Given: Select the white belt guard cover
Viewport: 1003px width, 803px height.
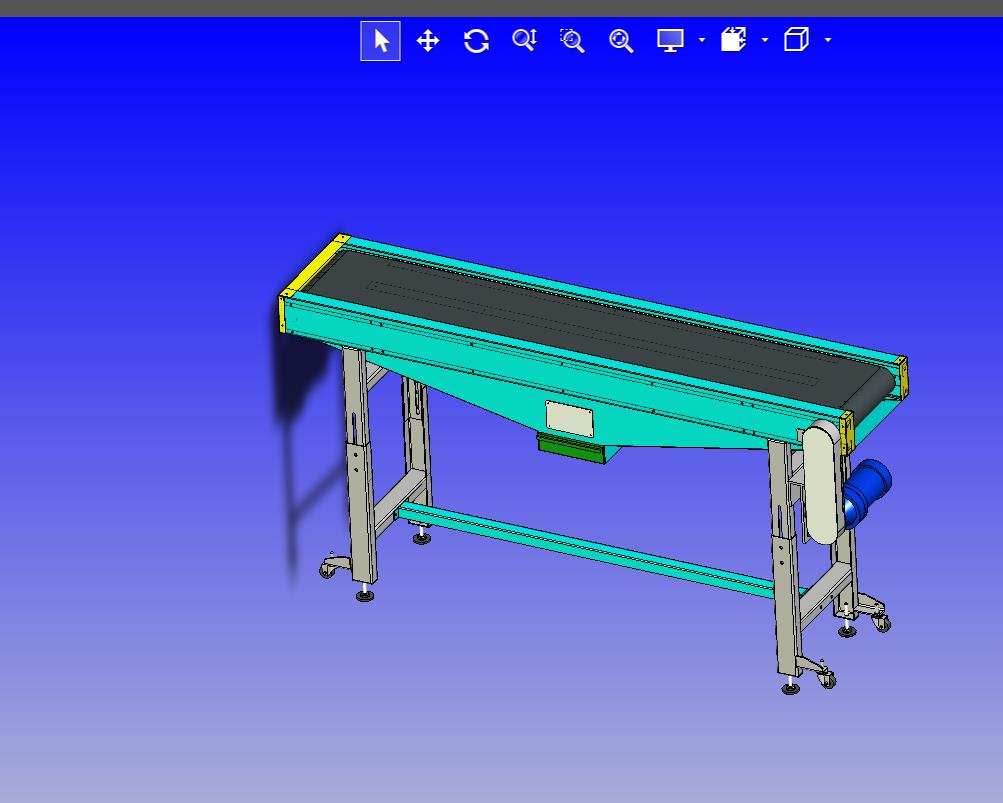Looking at the screenshot, I should 823,482.
